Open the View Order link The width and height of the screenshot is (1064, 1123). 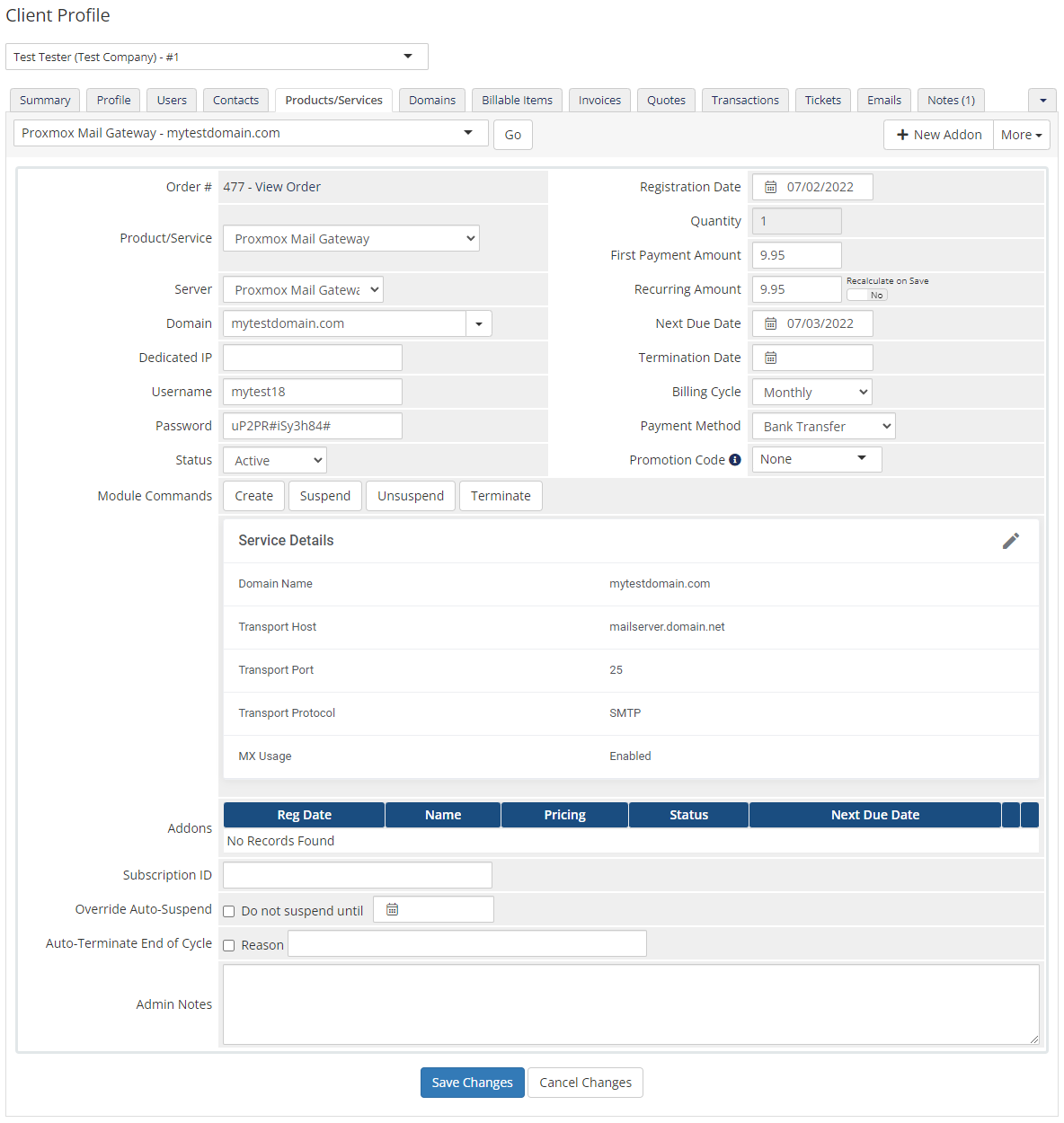point(288,187)
